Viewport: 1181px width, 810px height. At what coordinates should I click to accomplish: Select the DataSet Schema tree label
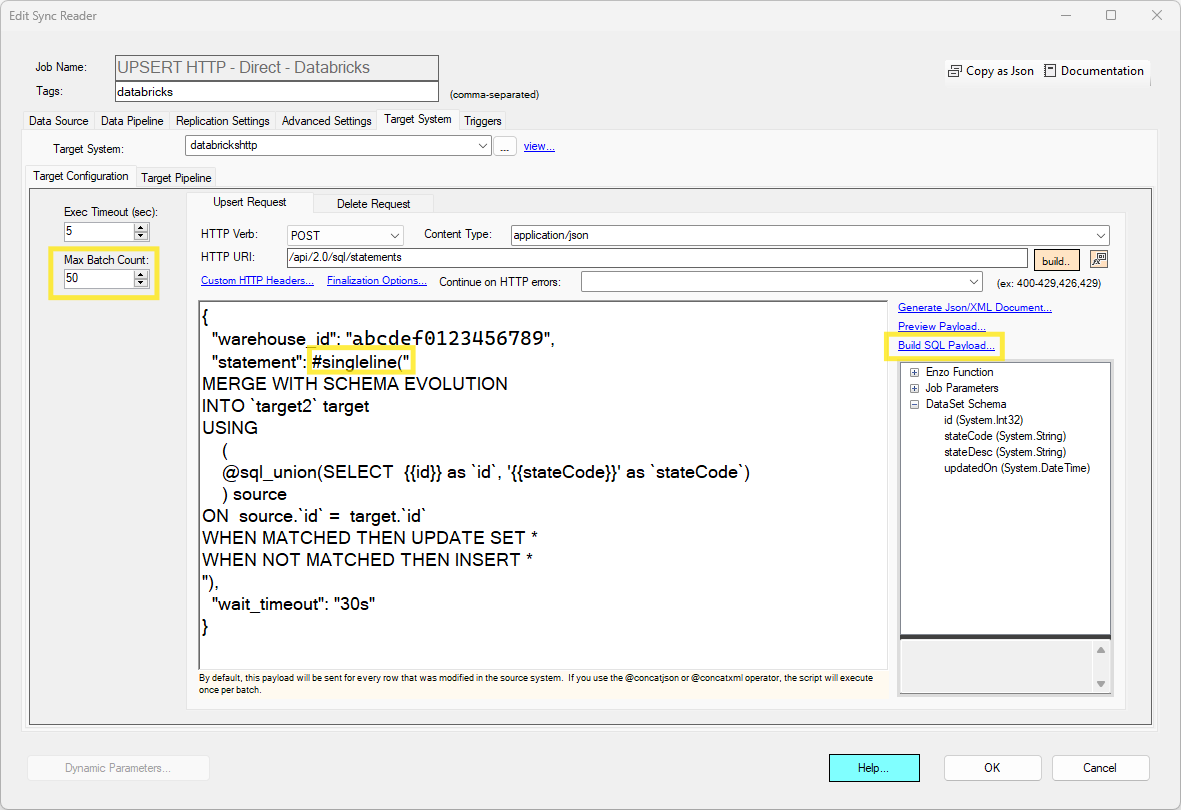coord(966,404)
